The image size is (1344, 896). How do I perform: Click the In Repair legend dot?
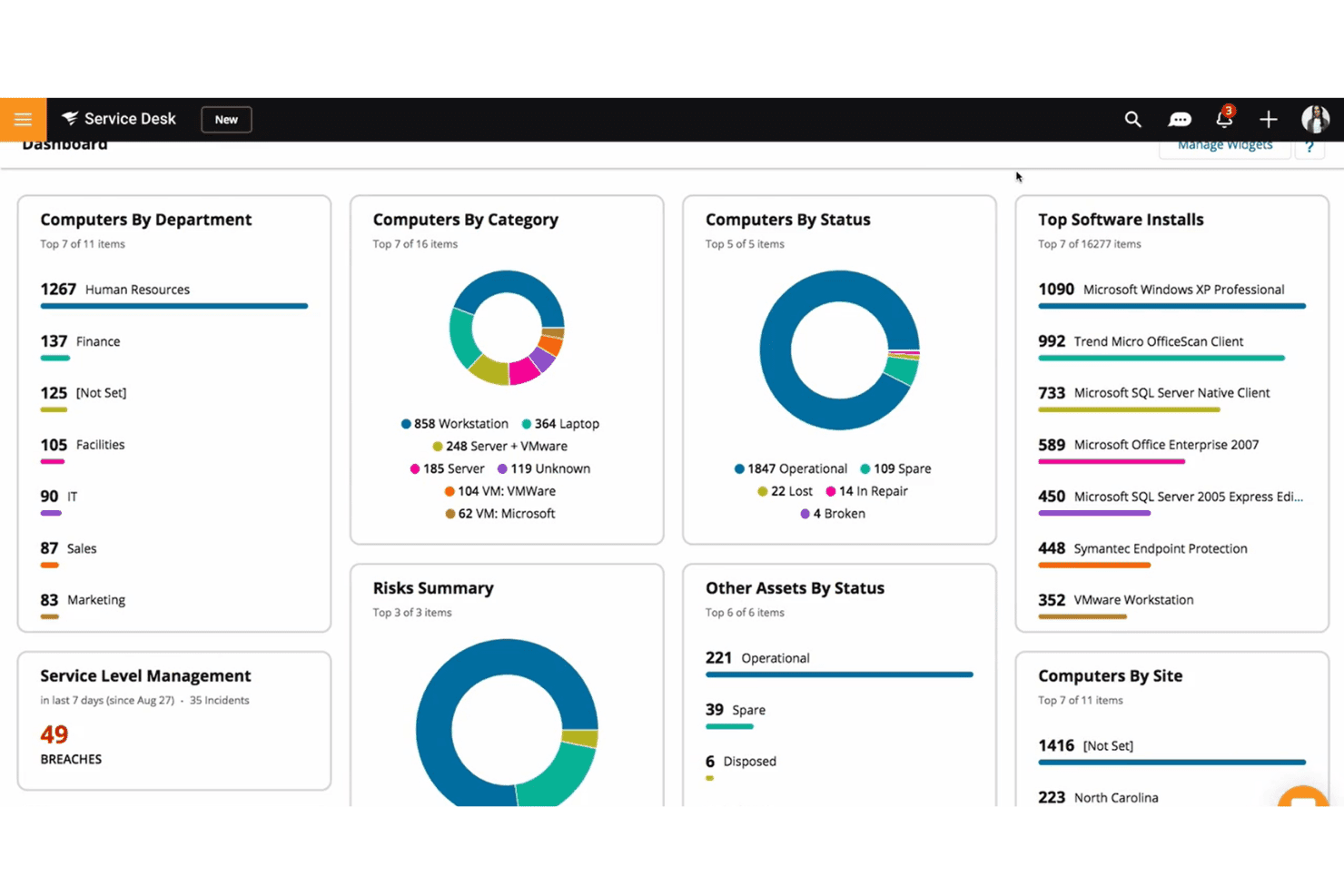(x=831, y=491)
